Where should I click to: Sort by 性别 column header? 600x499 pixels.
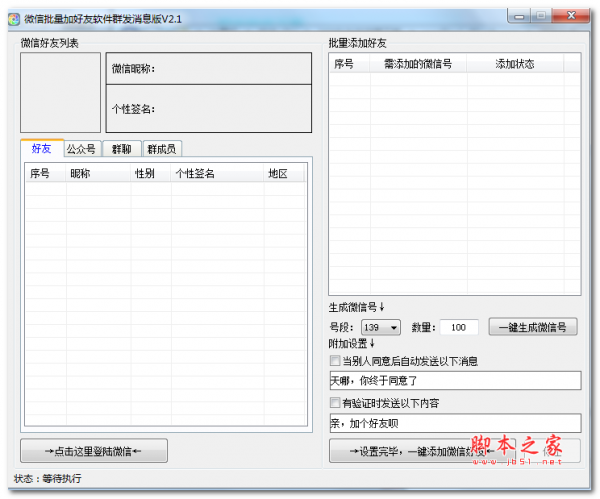(151, 173)
